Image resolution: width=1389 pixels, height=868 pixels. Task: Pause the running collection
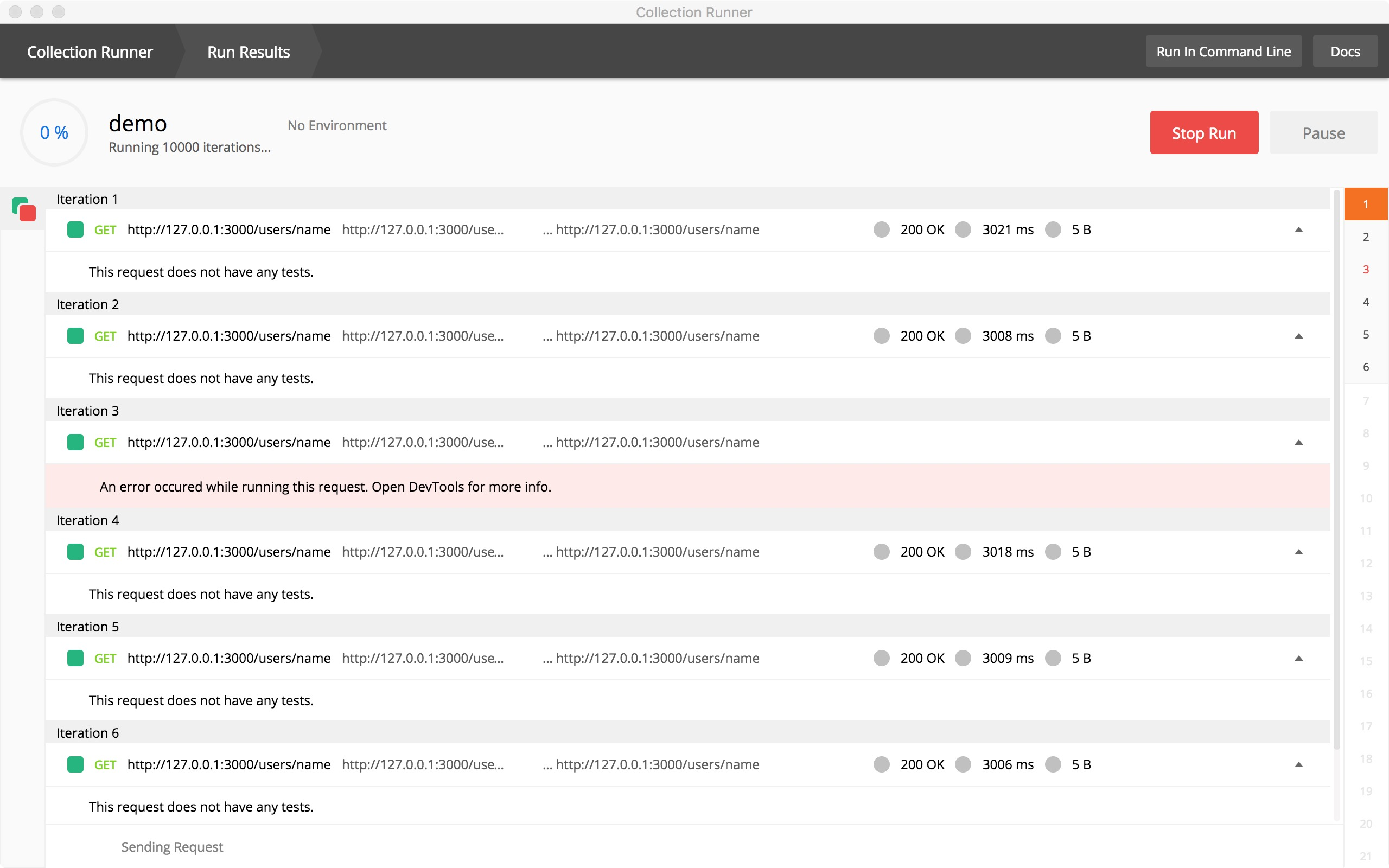(1323, 132)
